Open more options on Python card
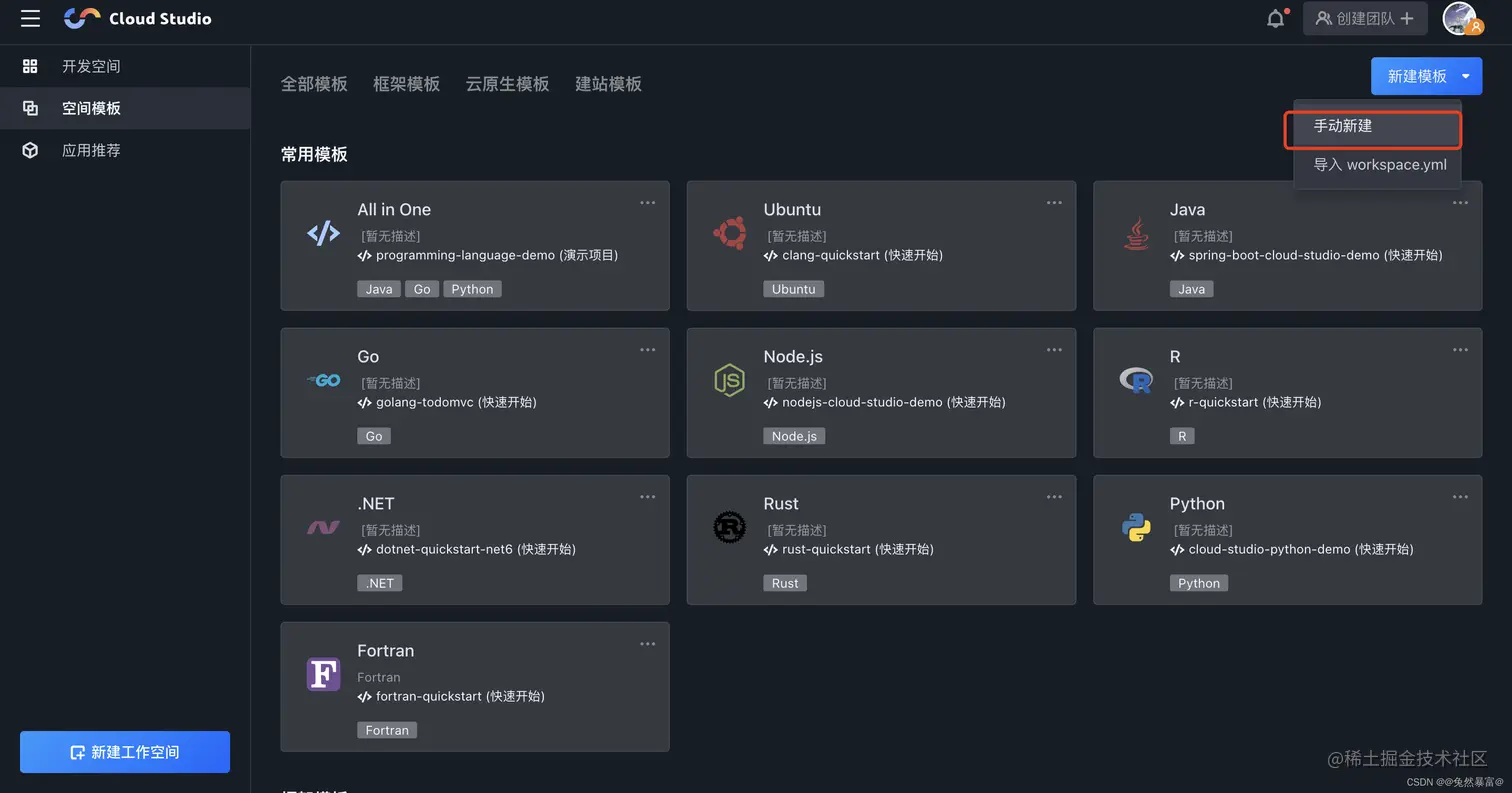 pyautogui.click(x=1460, y=497)
